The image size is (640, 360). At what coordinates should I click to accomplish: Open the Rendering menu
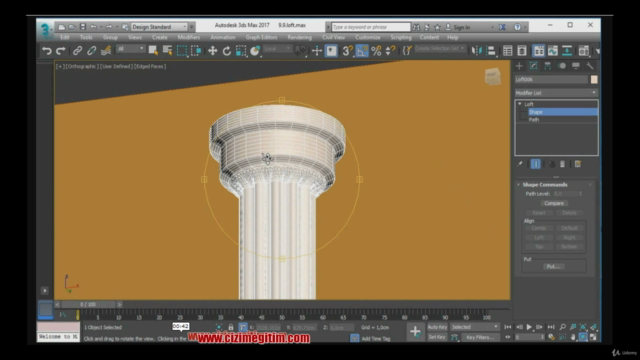[x=300, y=37]
